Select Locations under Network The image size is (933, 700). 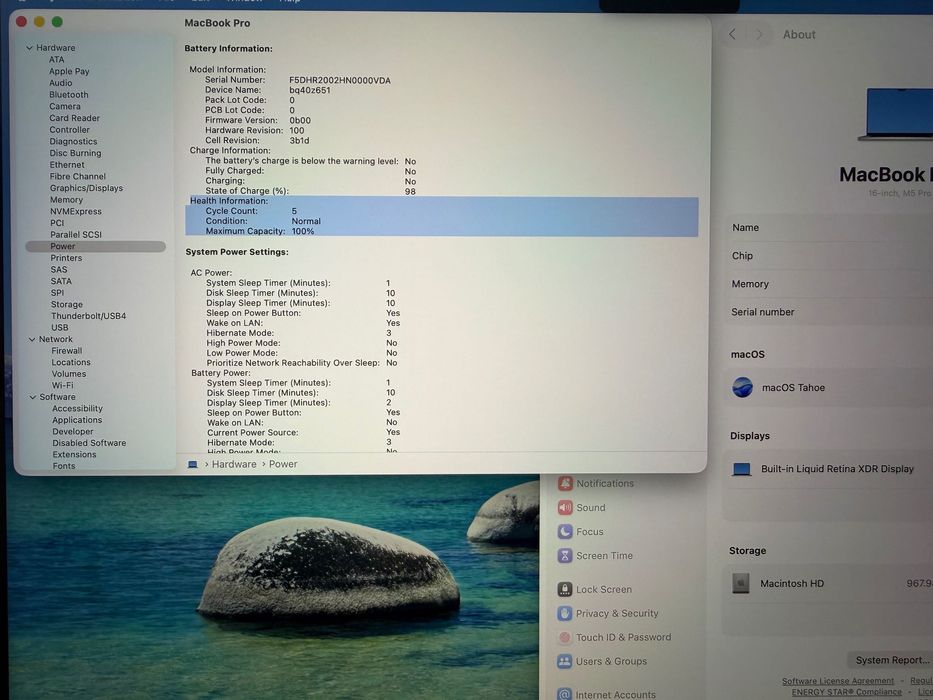pyautogui.click(x=71, y=362)
